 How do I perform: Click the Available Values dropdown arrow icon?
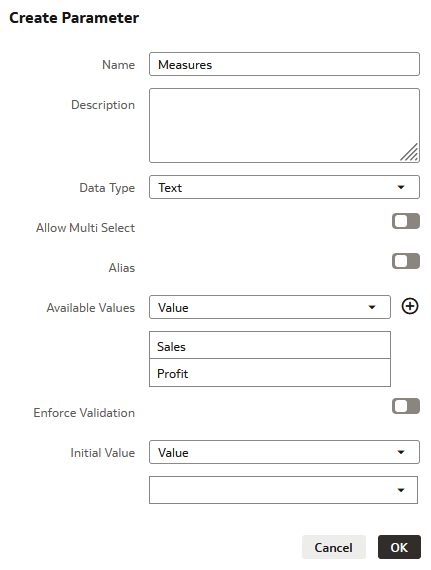tap(372, 308)
